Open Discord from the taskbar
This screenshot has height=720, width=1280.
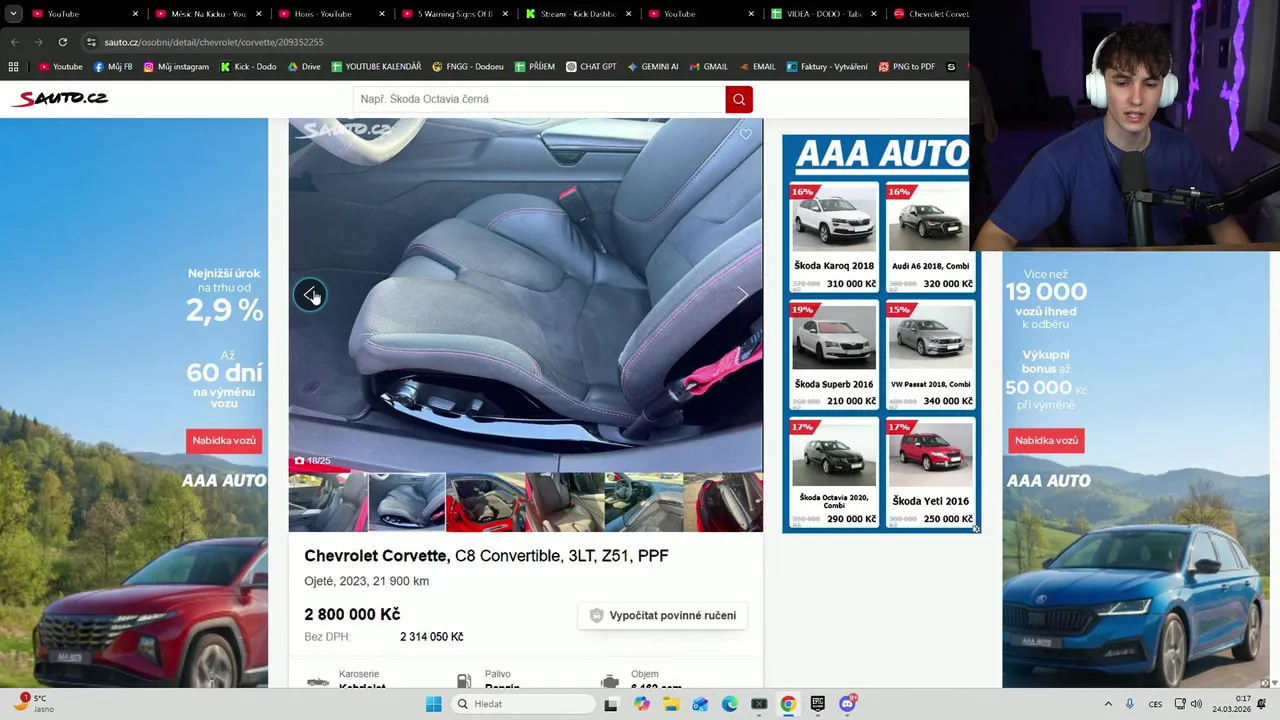[x=848, y=704]
